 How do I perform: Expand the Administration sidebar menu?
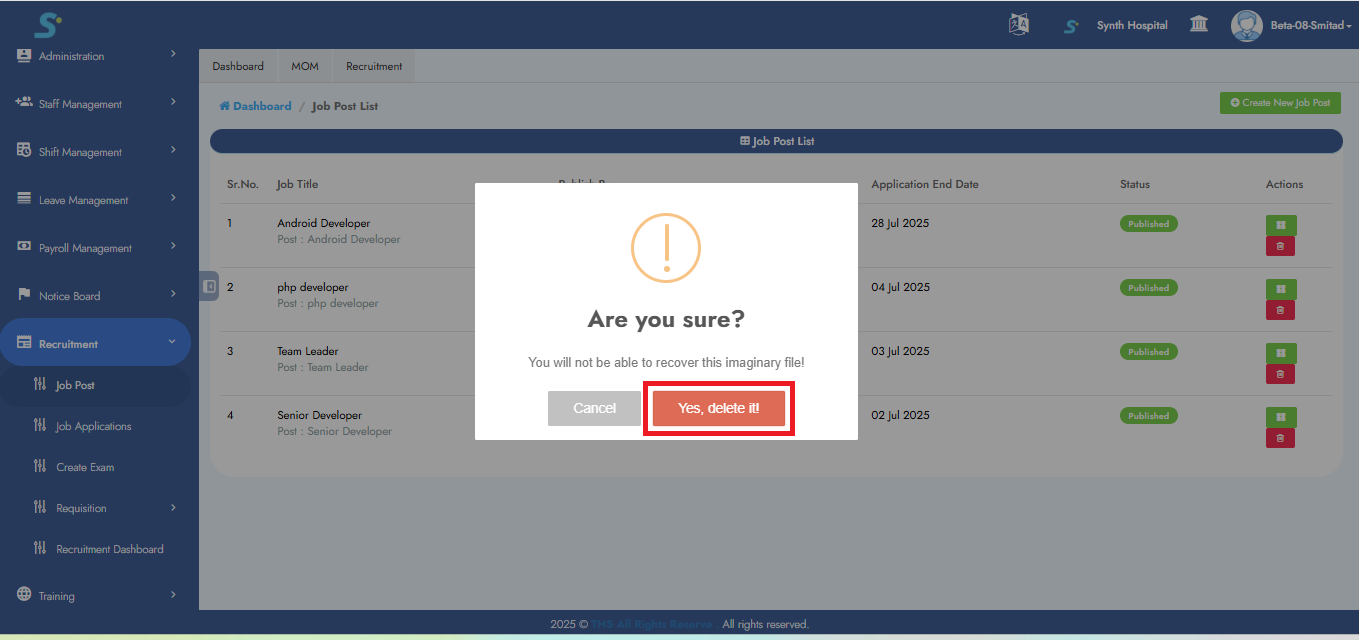coord(95,56)
